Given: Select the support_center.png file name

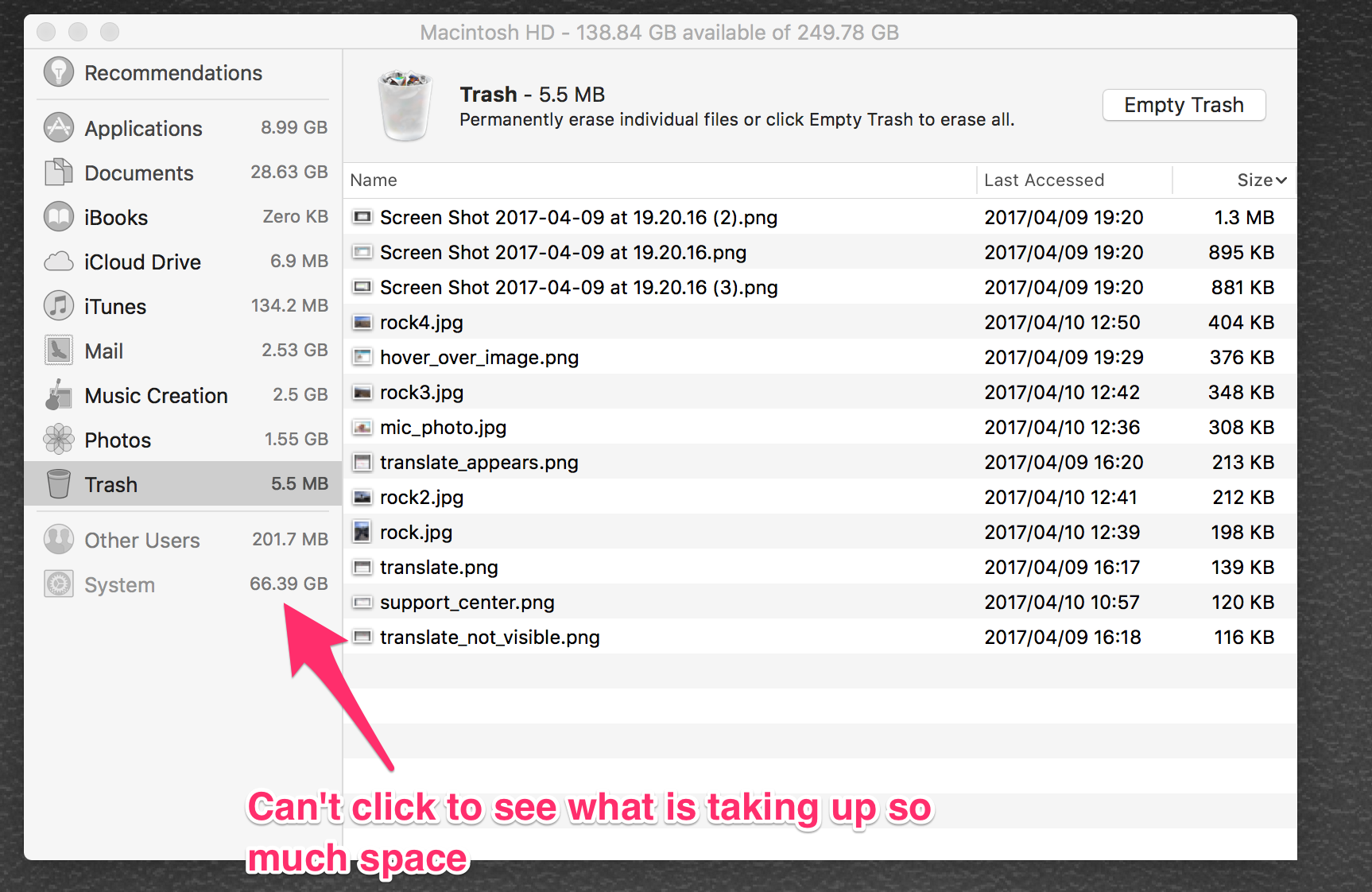Looking at the screenshot, I should pos(467,602).
